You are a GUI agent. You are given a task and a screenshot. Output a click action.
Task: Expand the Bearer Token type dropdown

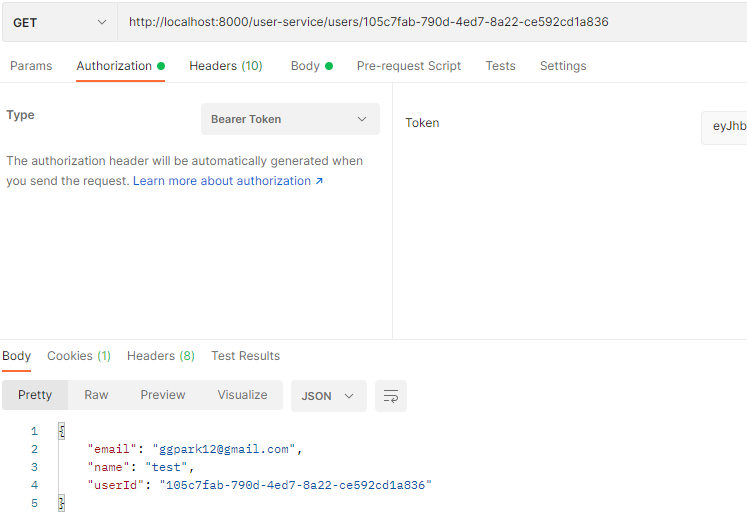click(x=290, y=119)
